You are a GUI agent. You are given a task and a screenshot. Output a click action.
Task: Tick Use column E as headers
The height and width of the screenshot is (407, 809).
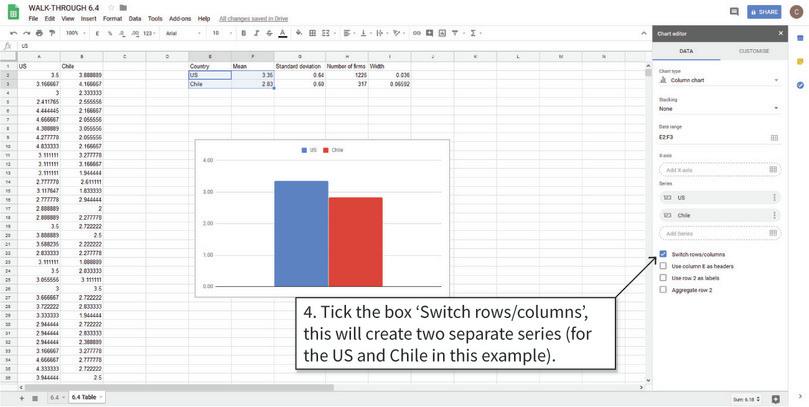[663, 266]
